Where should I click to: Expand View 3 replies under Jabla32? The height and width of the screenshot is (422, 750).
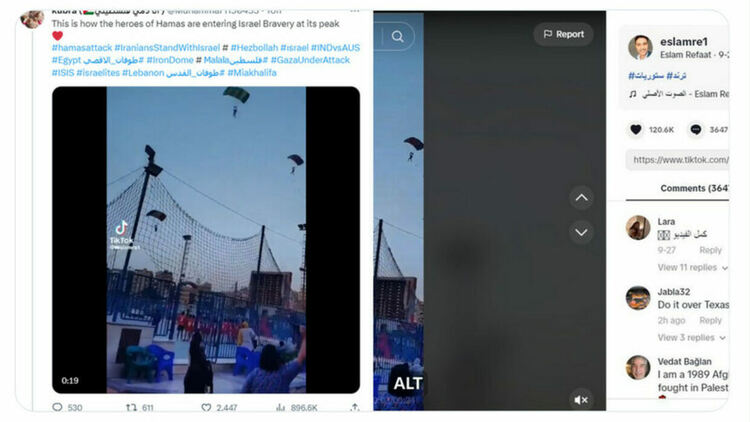692,338
